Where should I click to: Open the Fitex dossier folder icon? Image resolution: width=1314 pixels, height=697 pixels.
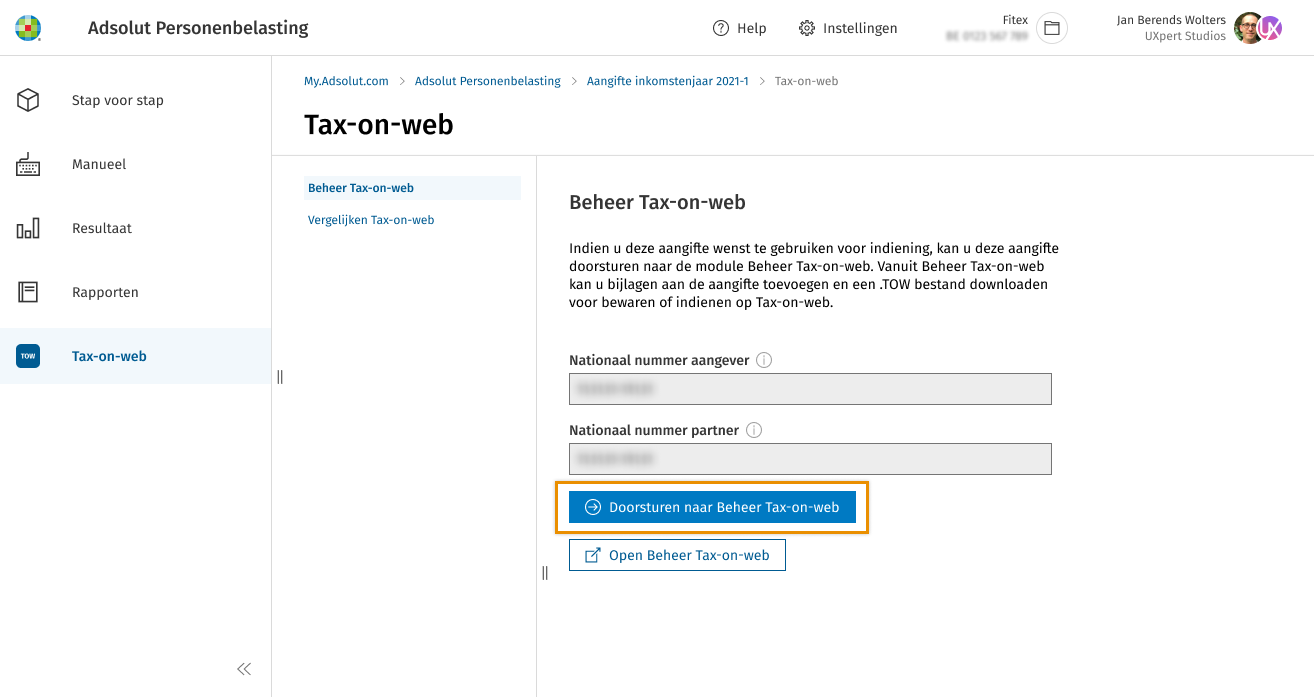click(1051, 28)
